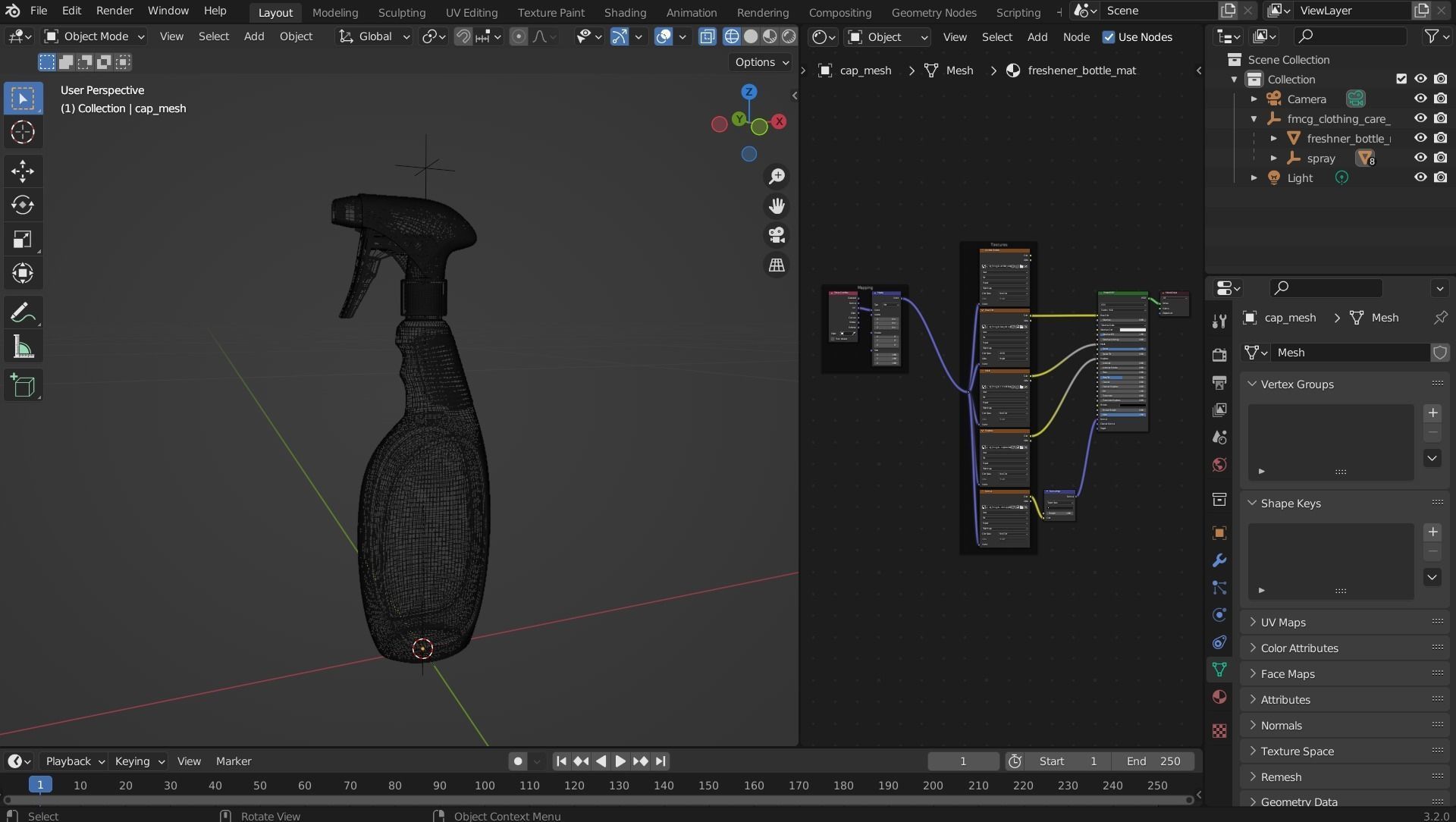This screenshot has width=1456, height=822.
Task: Activate the Scale tool
Action: (23, 240)
